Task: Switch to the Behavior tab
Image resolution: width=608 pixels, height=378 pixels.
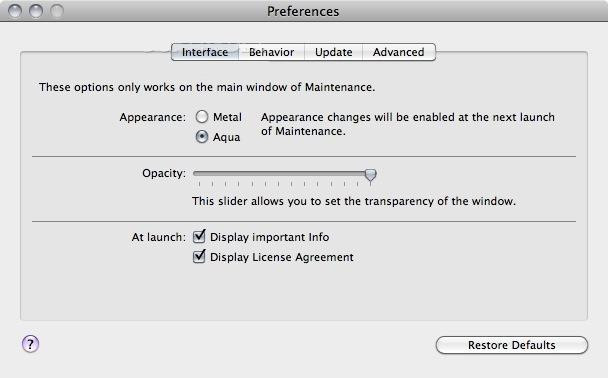Action: click(x=271, y=52)
